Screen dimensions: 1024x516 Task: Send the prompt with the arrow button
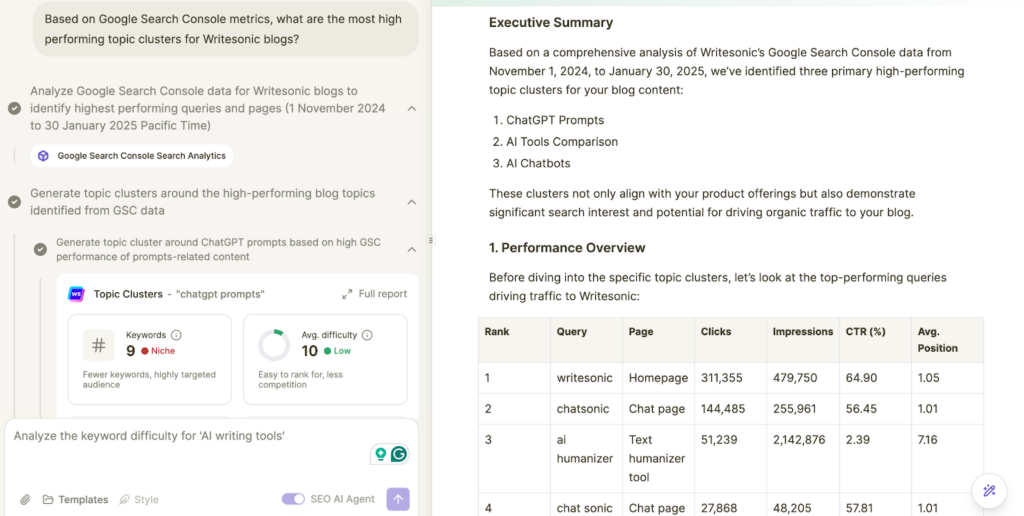(x=398, y=500)
